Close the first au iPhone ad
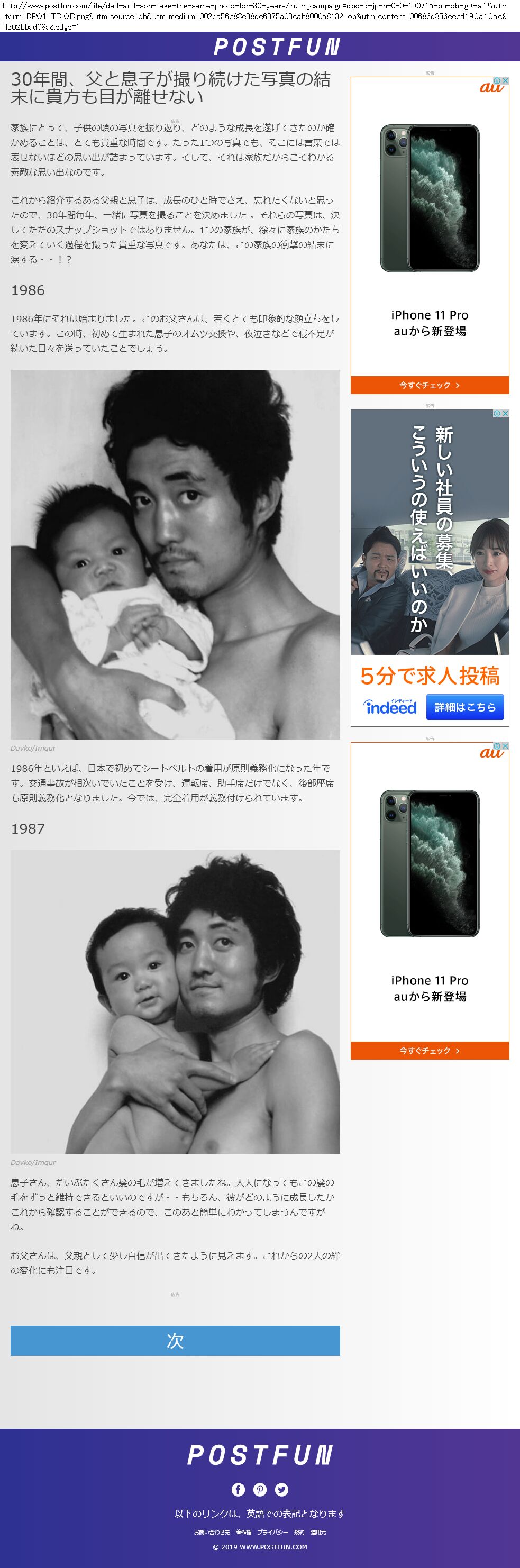This screenshot has height=1568, width=520. [x=505, y=80]
